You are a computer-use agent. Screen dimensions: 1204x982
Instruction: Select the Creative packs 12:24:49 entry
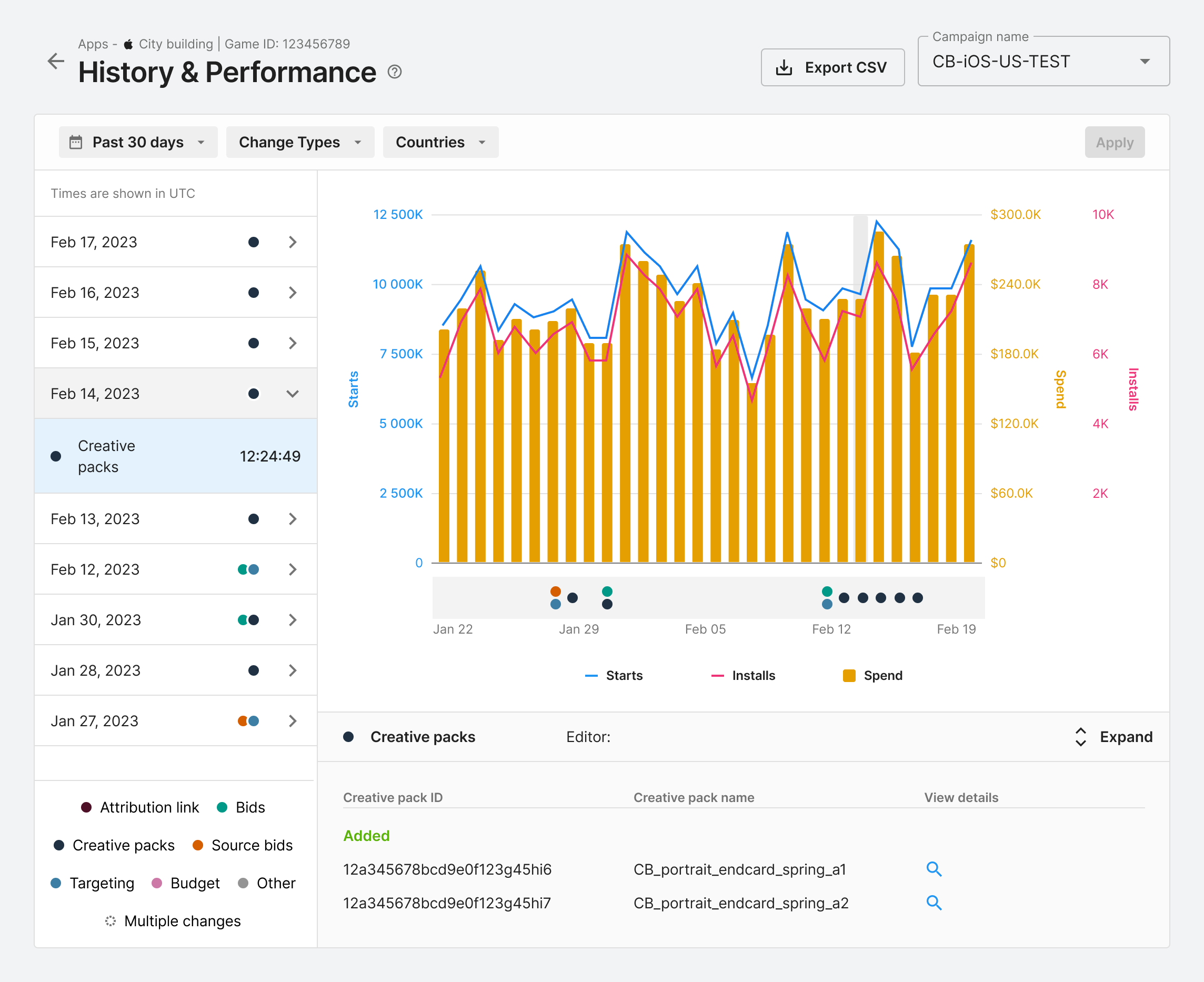[x=176, y=456]
